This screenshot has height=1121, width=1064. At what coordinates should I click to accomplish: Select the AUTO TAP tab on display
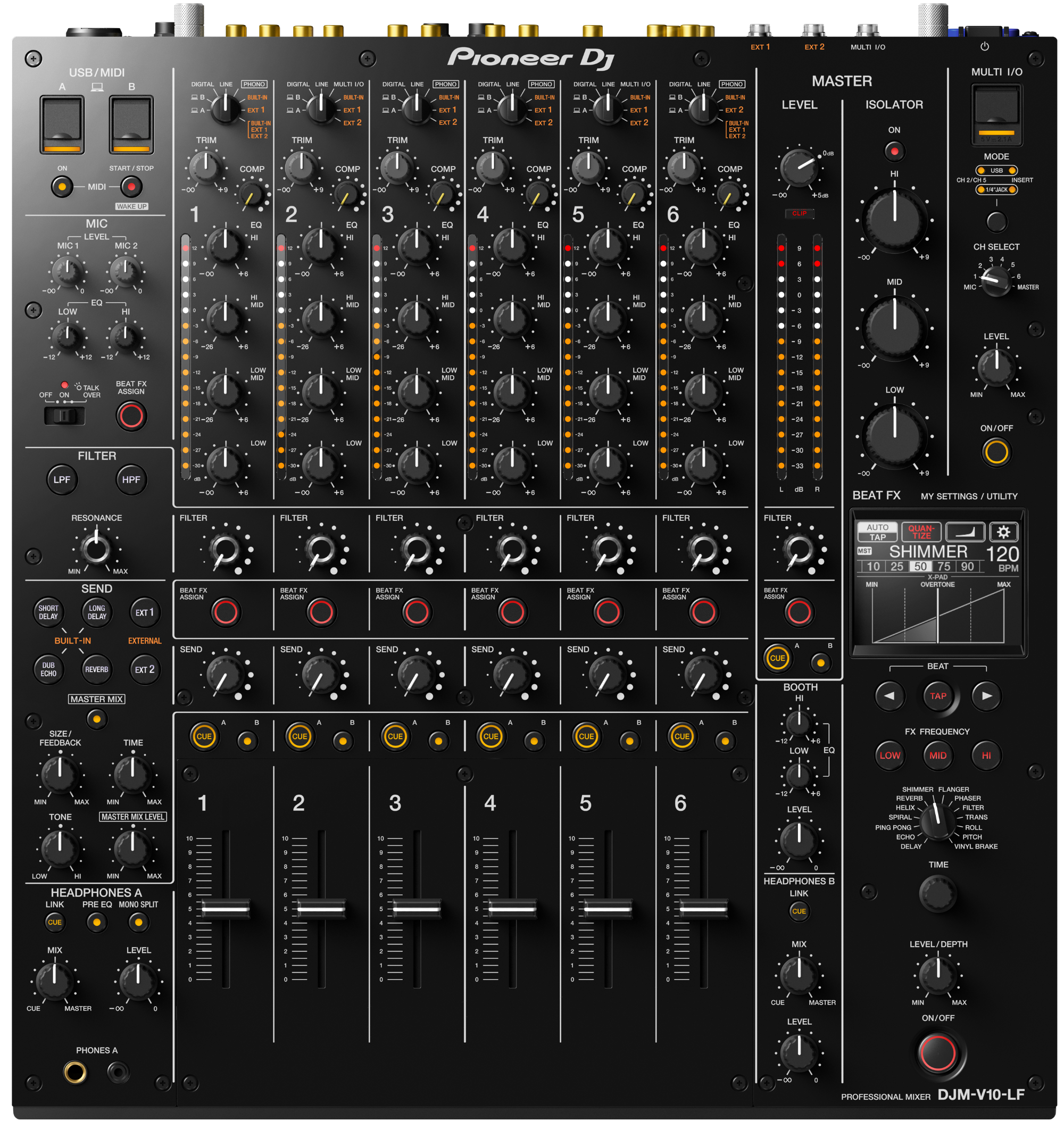[x=877, y=532]
